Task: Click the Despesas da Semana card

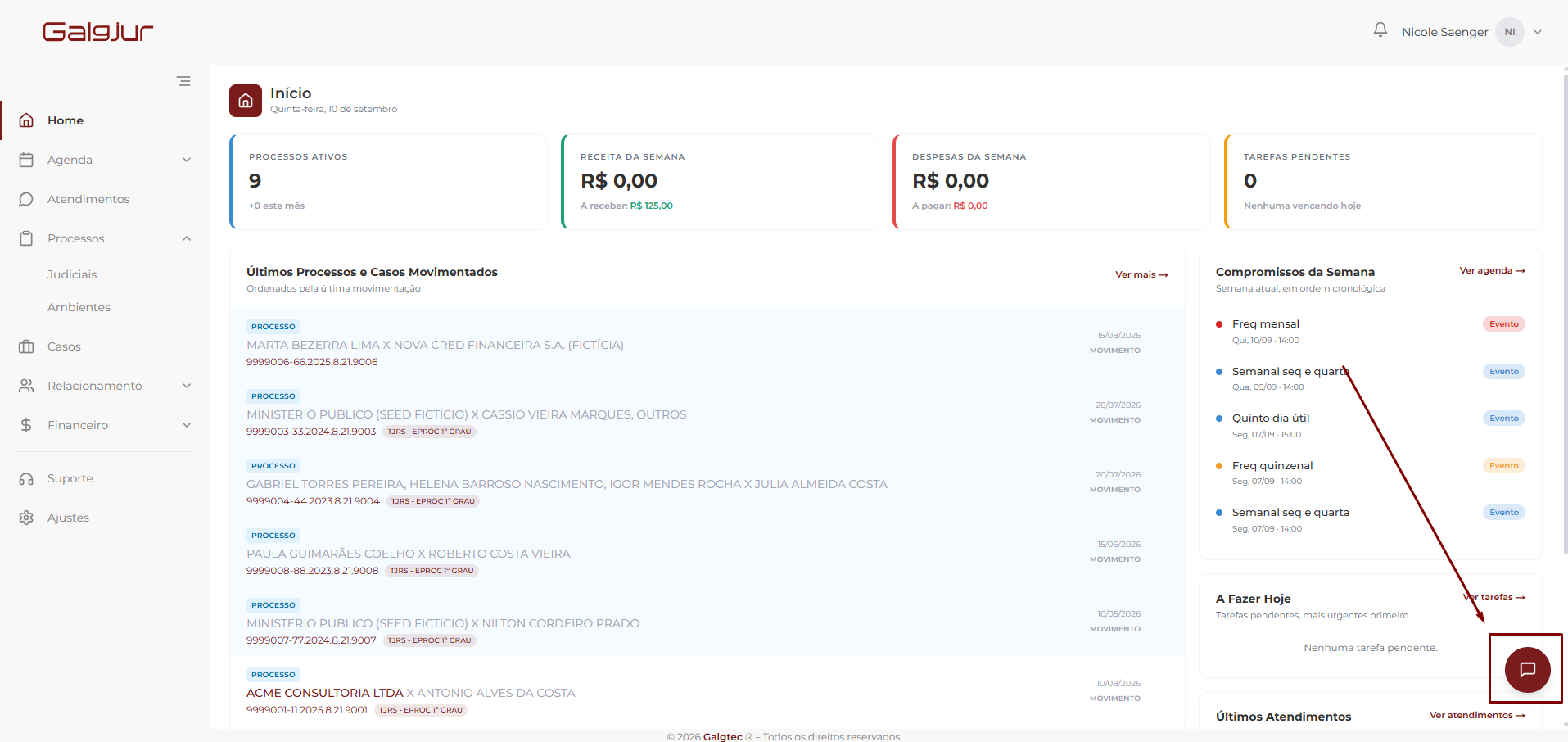Action: tap(1052, 182)
